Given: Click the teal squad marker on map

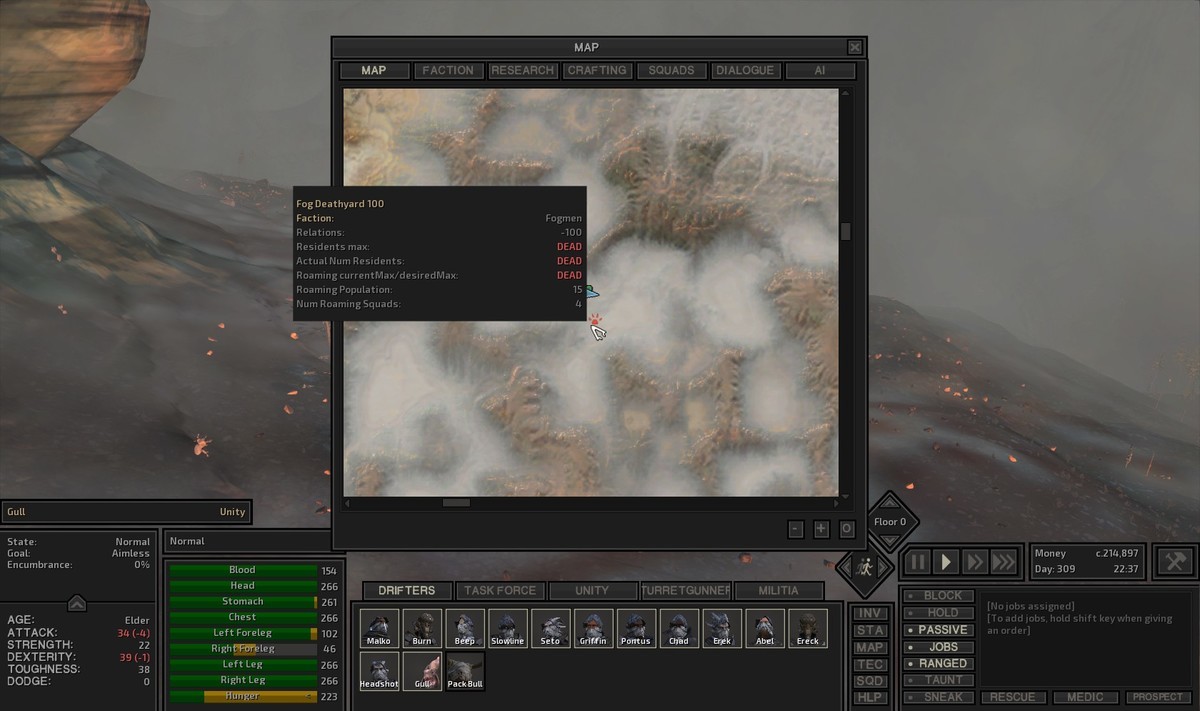Looking at the screenshot, I should point(592,293).
